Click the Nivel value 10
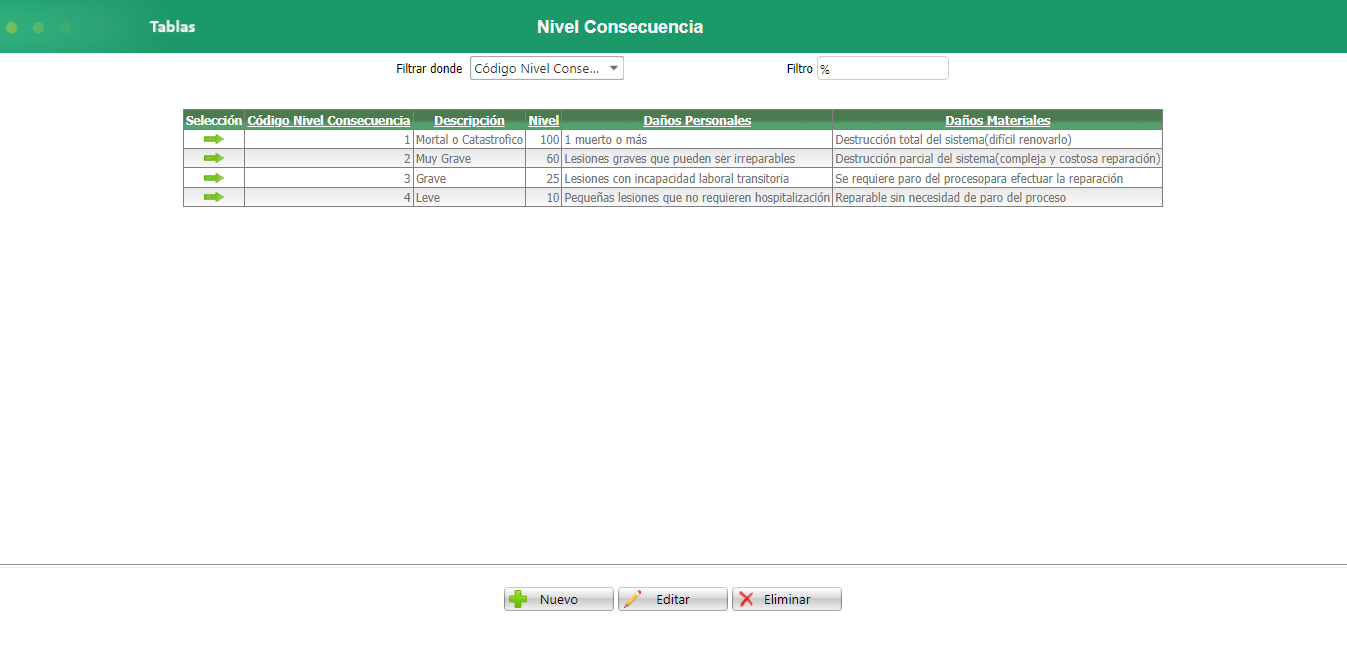The height and width of the screenshot is (657, 1347). 543,198
